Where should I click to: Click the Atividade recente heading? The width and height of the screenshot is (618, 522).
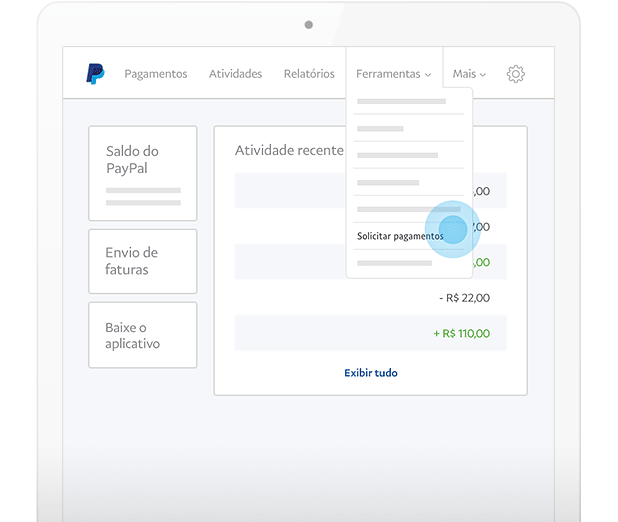[x=289, y=151]
